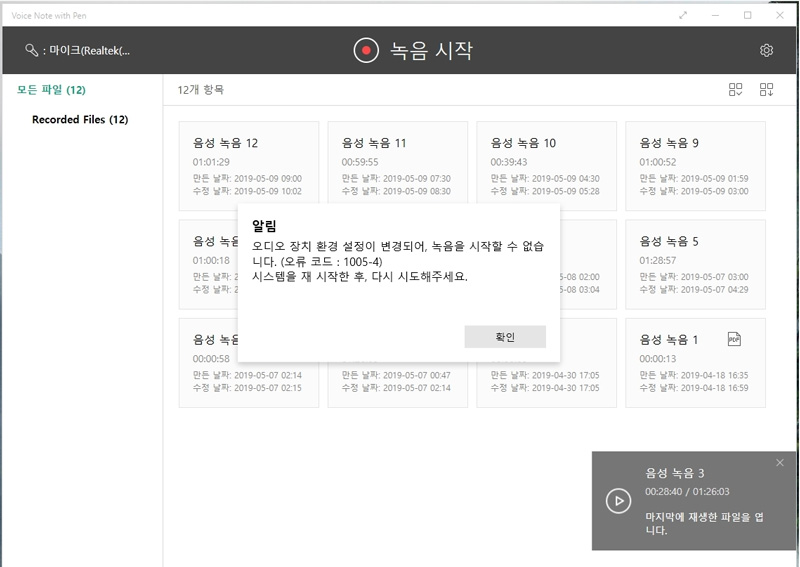Click the red record button icon
The width and height of the screenshot is (800, 567).
coord(366,51)
